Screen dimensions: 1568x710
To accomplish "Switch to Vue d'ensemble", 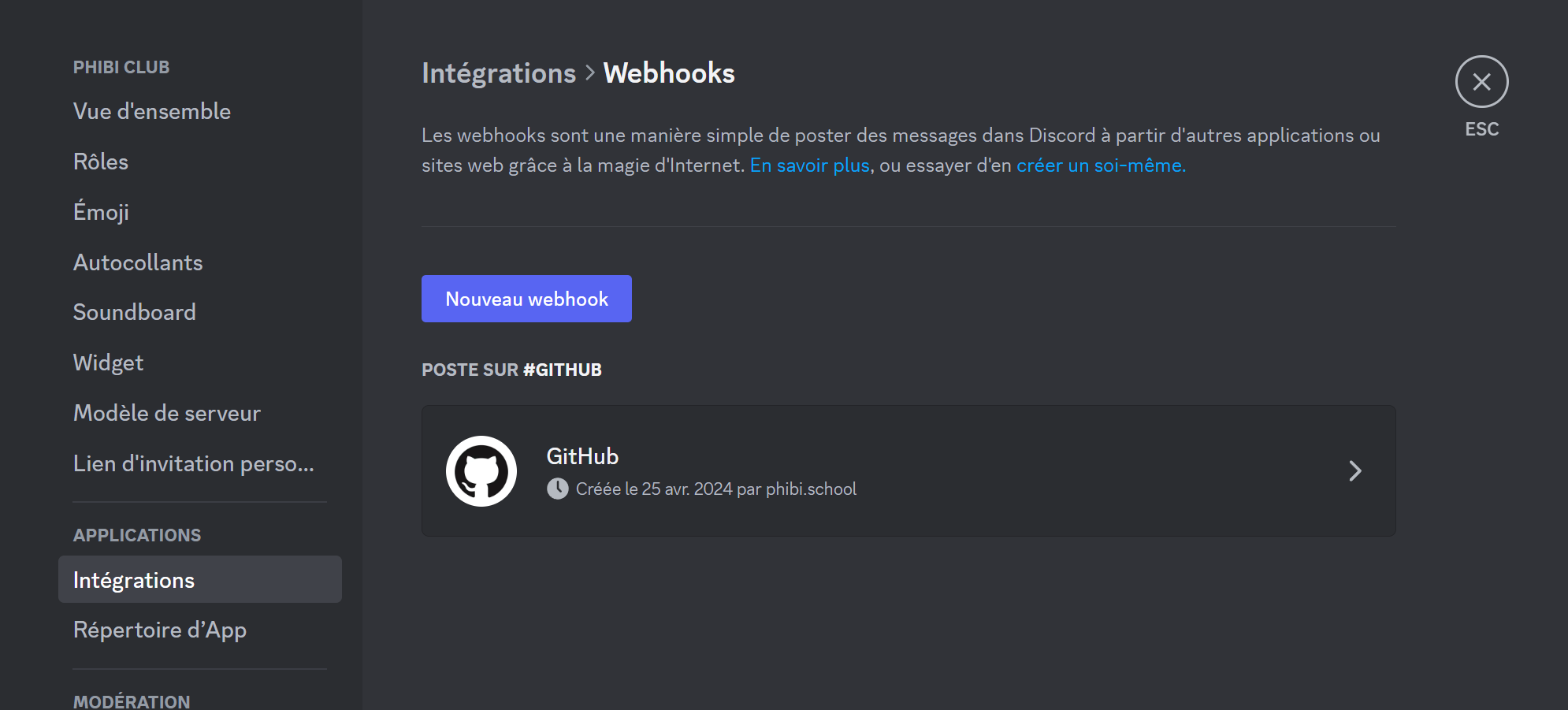I will tap(152, 110).
